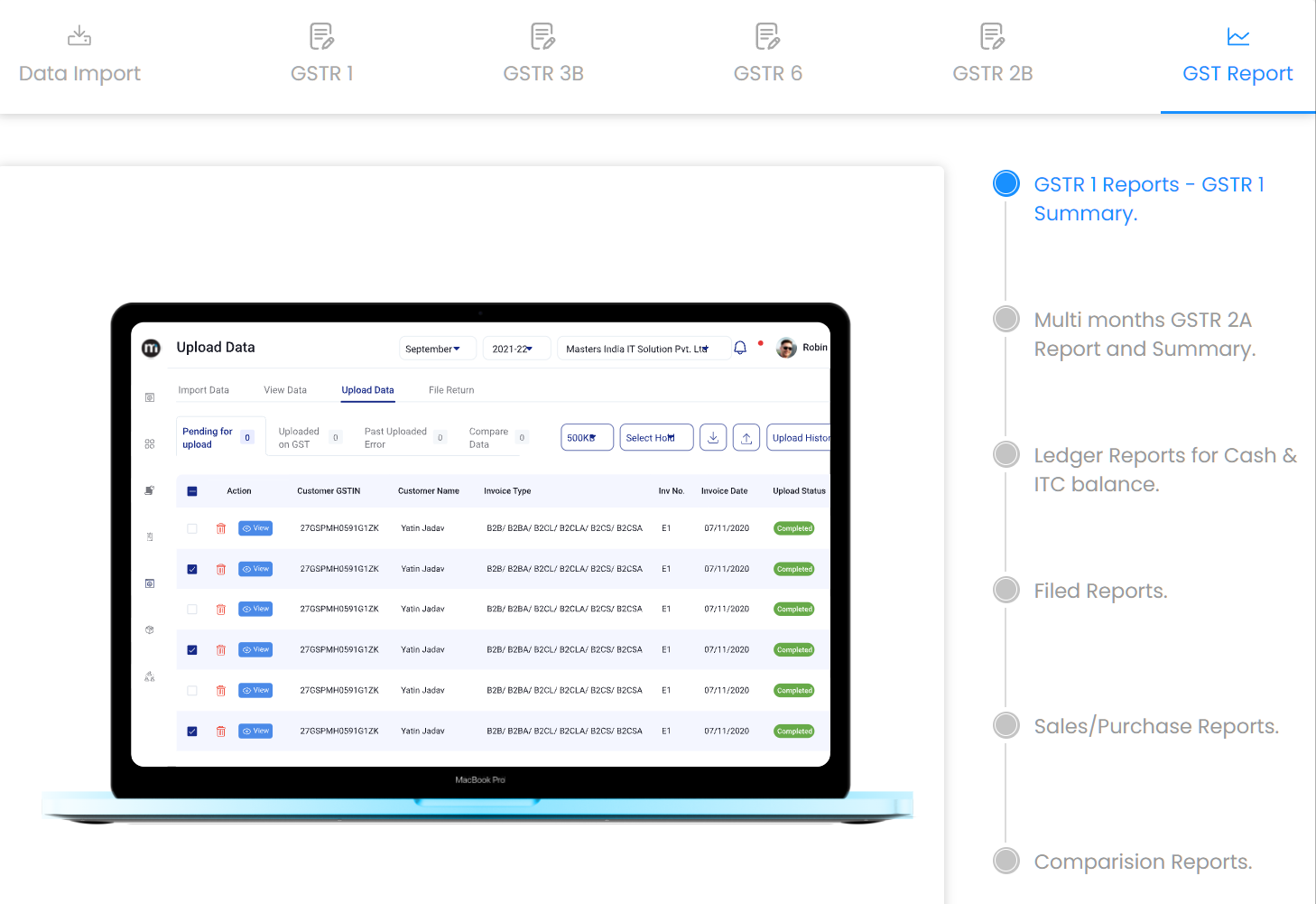Screen dimensions: 1316x904
Task: Expand the Select Hold dropdown
Action: 656,437
